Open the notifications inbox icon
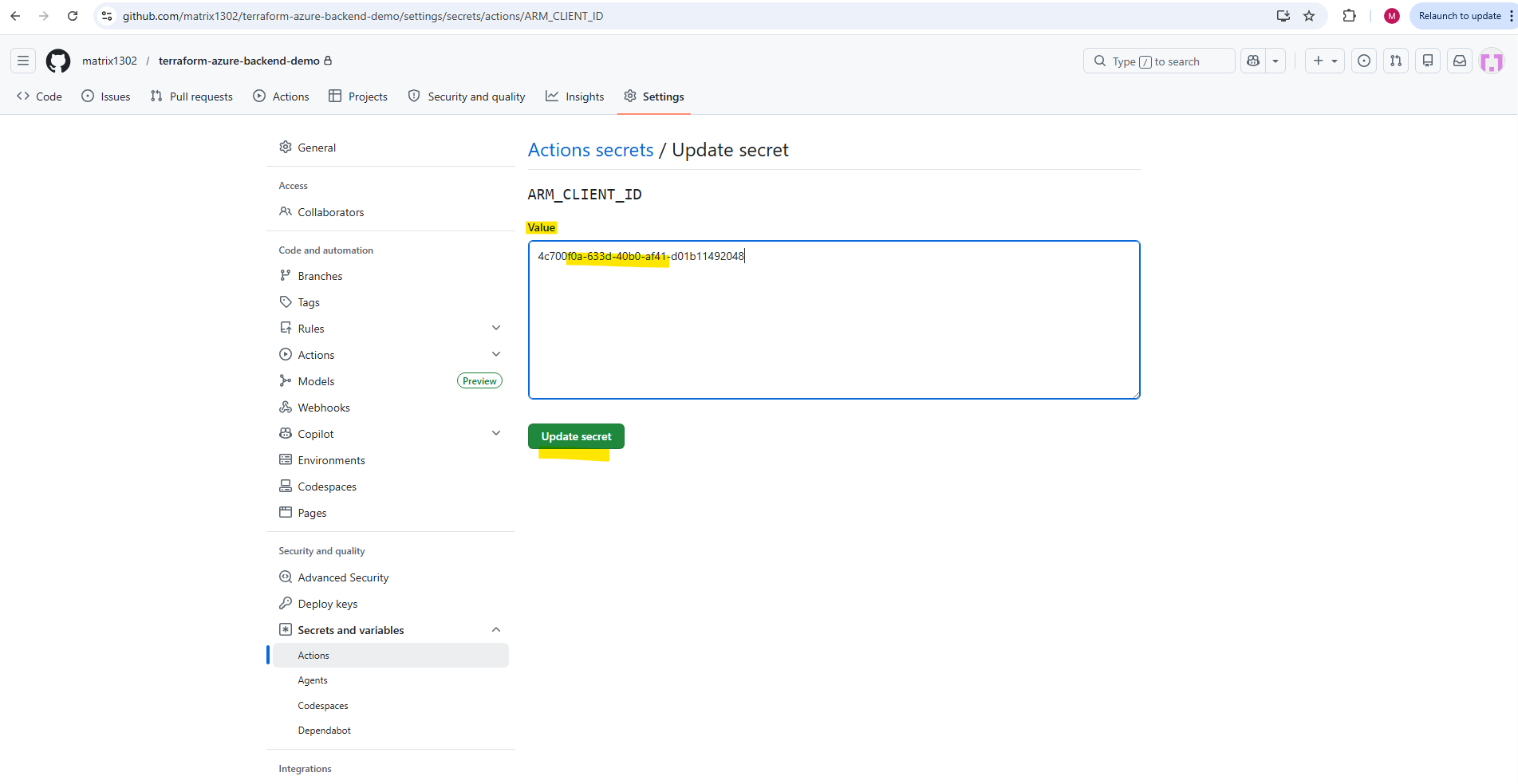The height and width of the screenshot is (784, 1518). [1460, 61]
